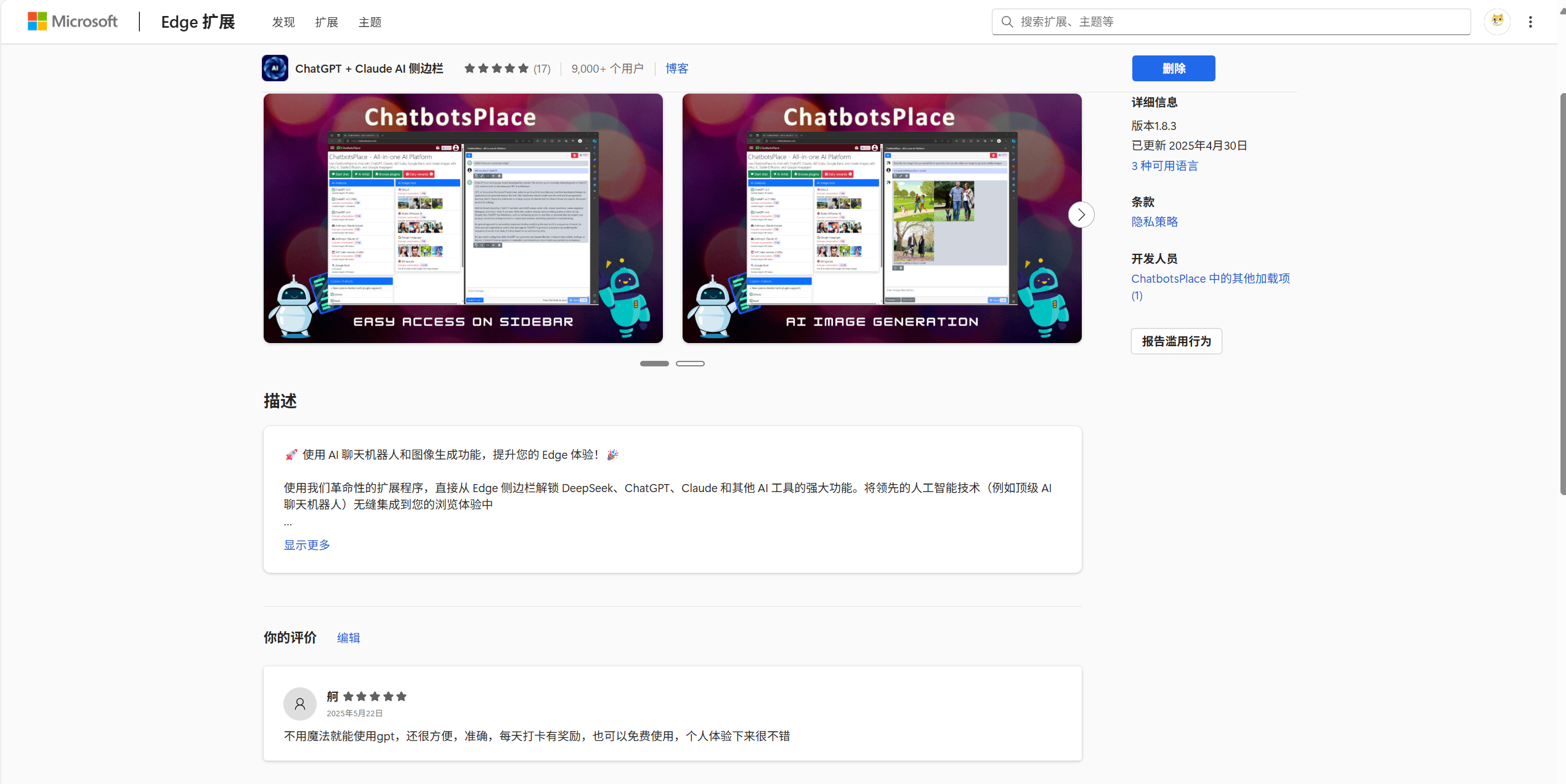Open the 博客 link

click(676, 68)
